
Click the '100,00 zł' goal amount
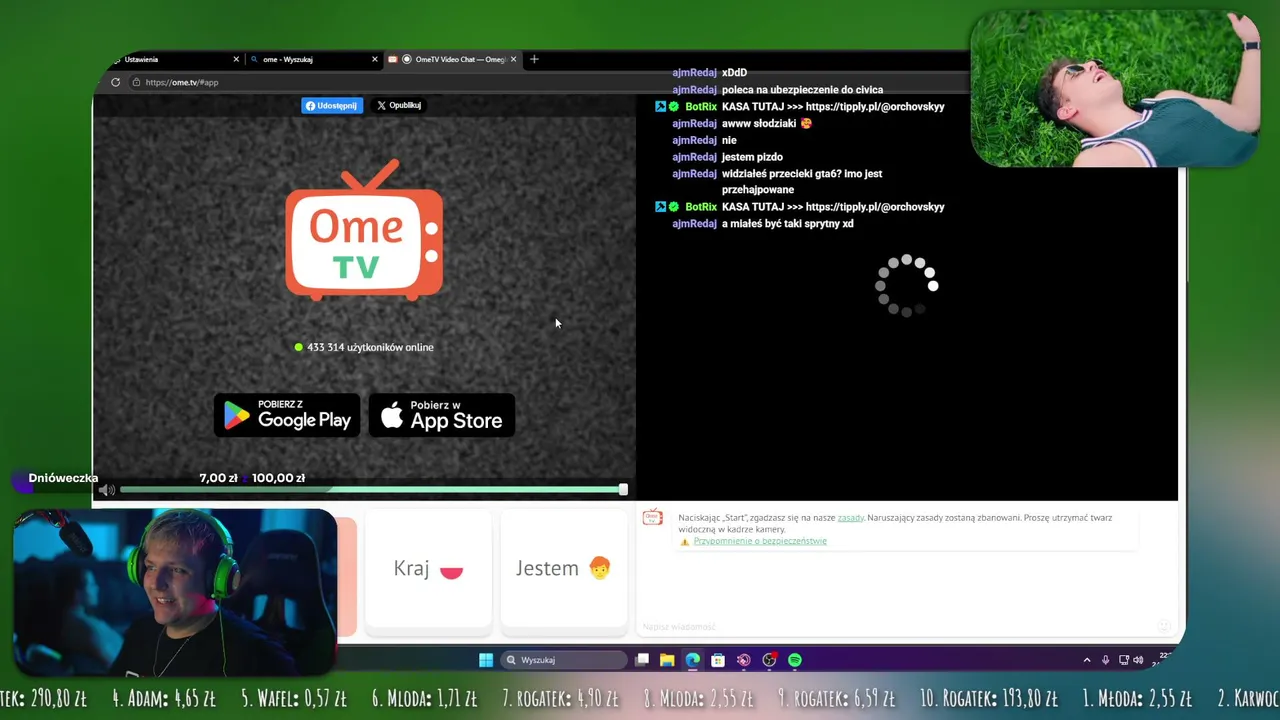[278, 478]
